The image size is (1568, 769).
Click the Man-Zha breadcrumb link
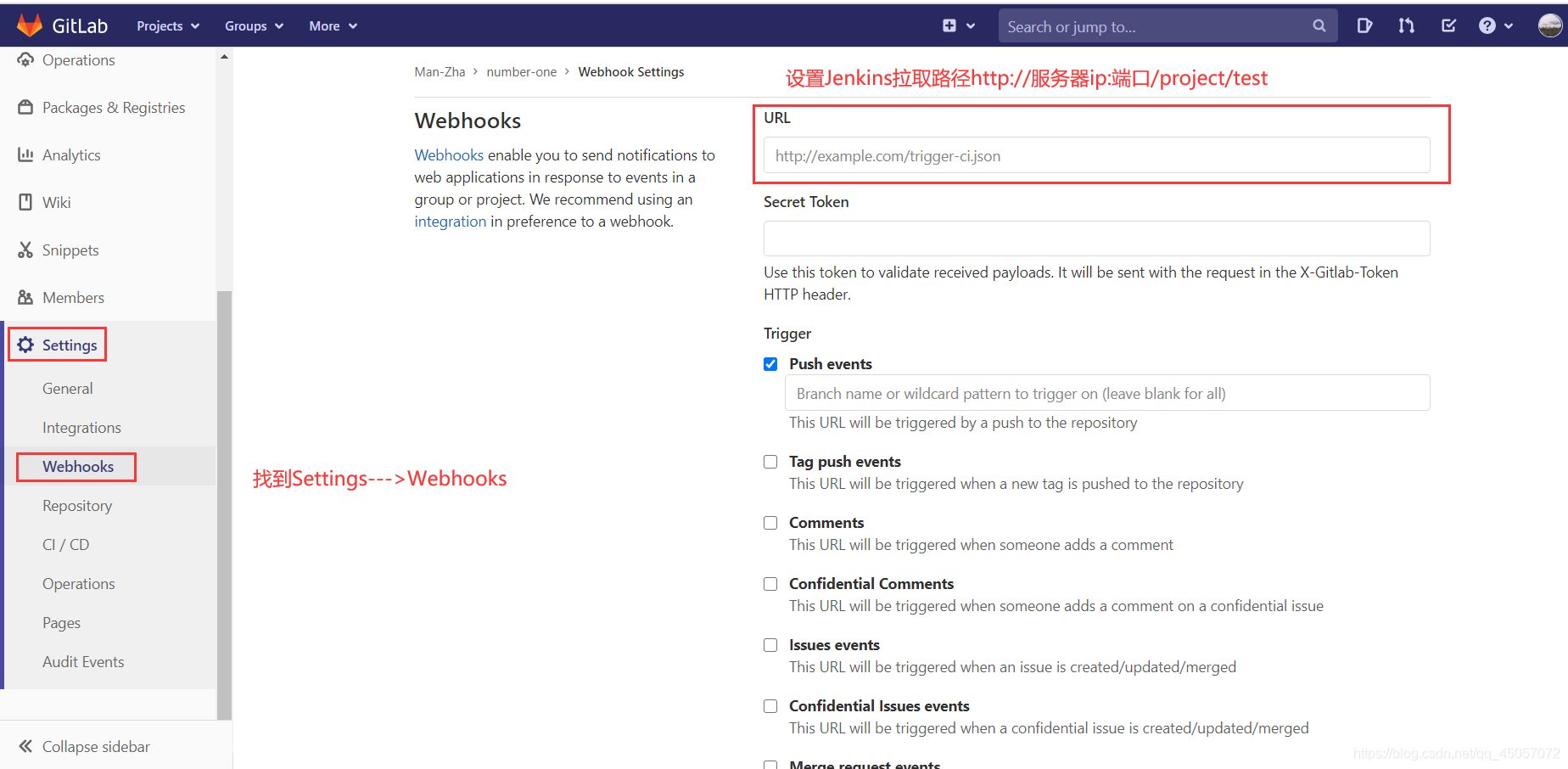point(440,72)
